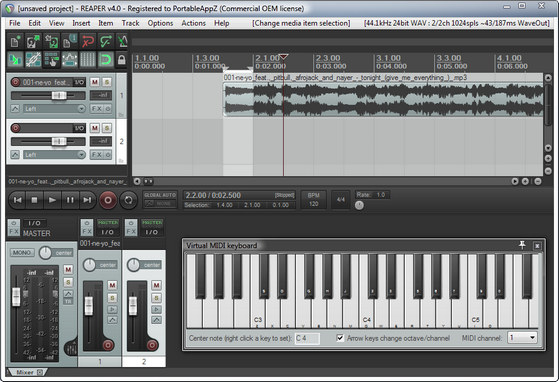The image size is (559, 382).
Task: Click the Redo toolbar icon
Action: (106, 42)
